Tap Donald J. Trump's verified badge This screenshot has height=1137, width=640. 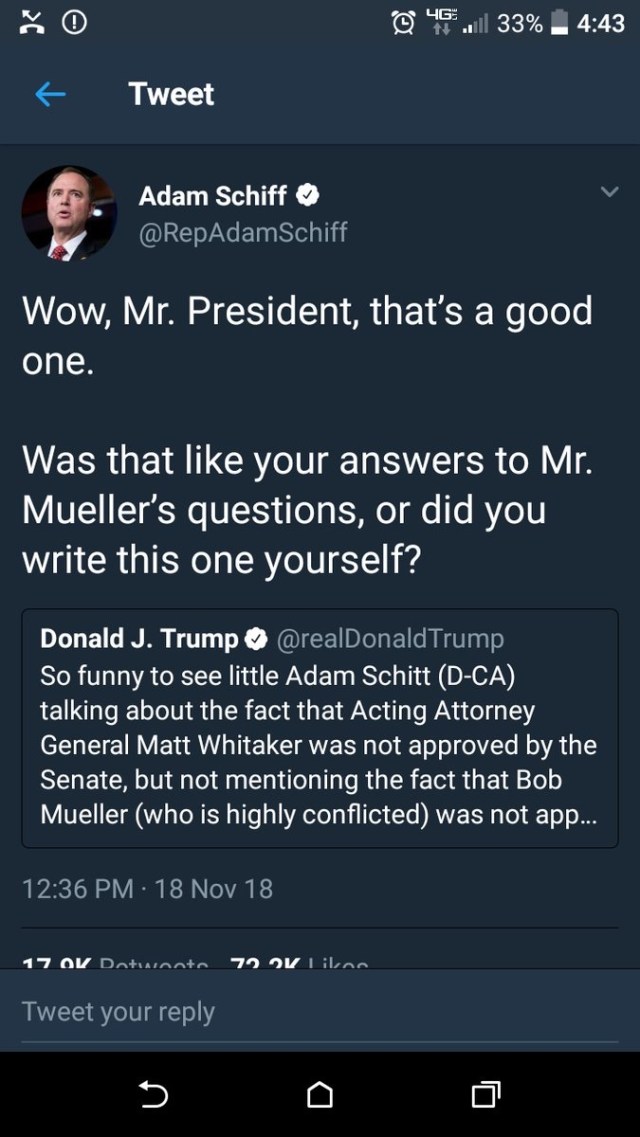[x=256, y=638]
